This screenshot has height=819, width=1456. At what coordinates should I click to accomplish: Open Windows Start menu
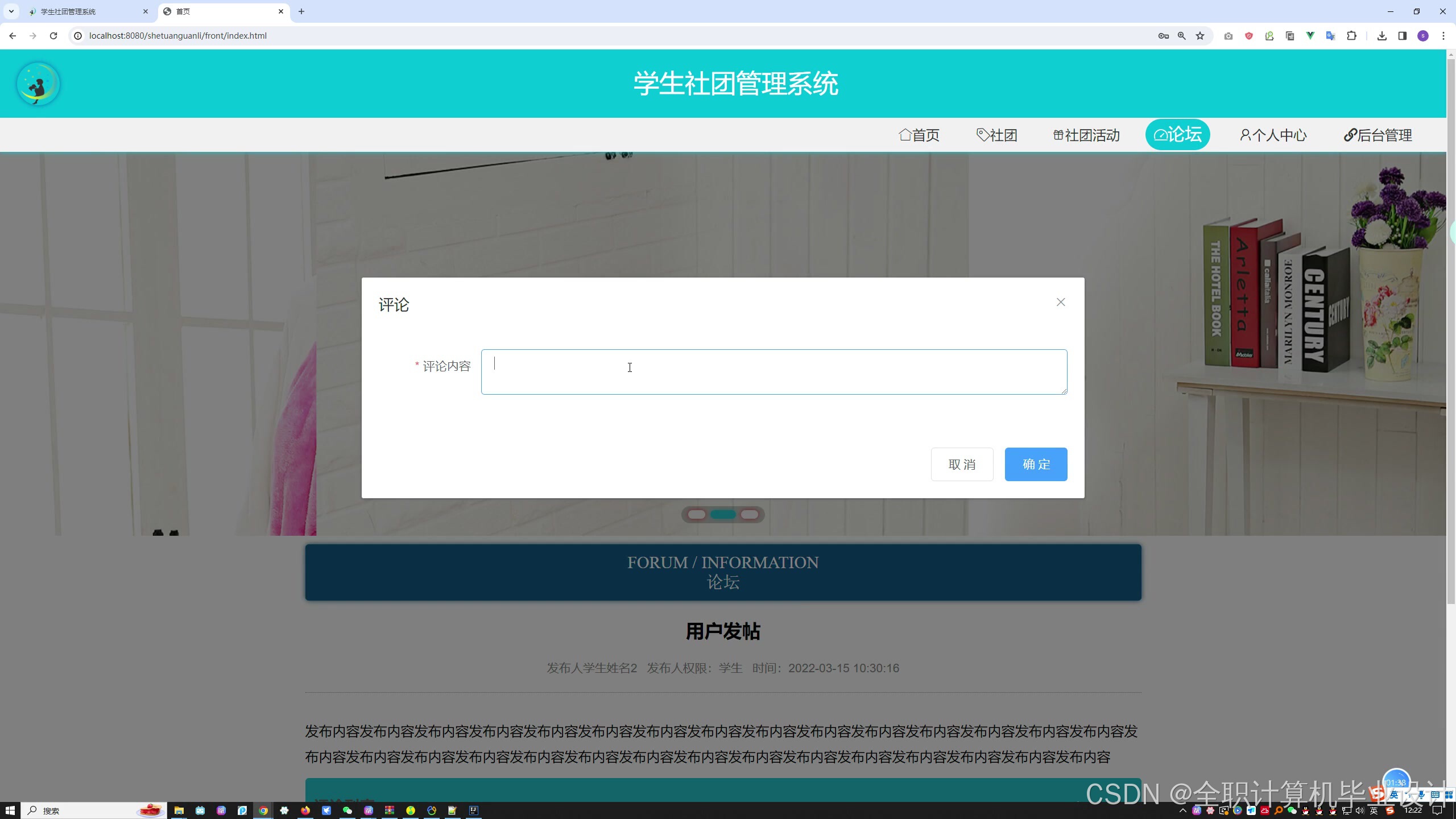click(x=10, y=810)
